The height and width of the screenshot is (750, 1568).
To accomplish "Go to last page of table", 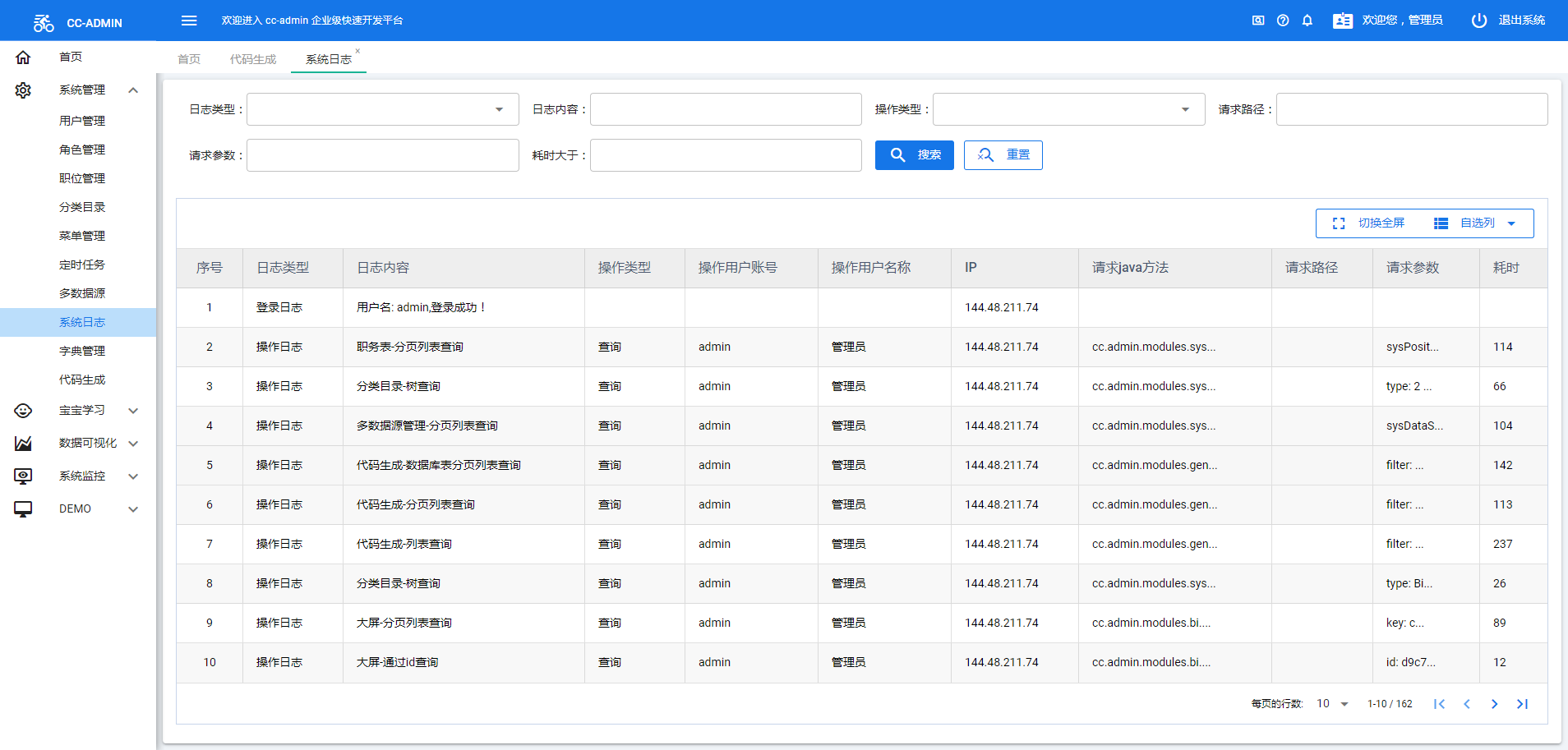I will pyautogui.click(x=1522, y=704).
